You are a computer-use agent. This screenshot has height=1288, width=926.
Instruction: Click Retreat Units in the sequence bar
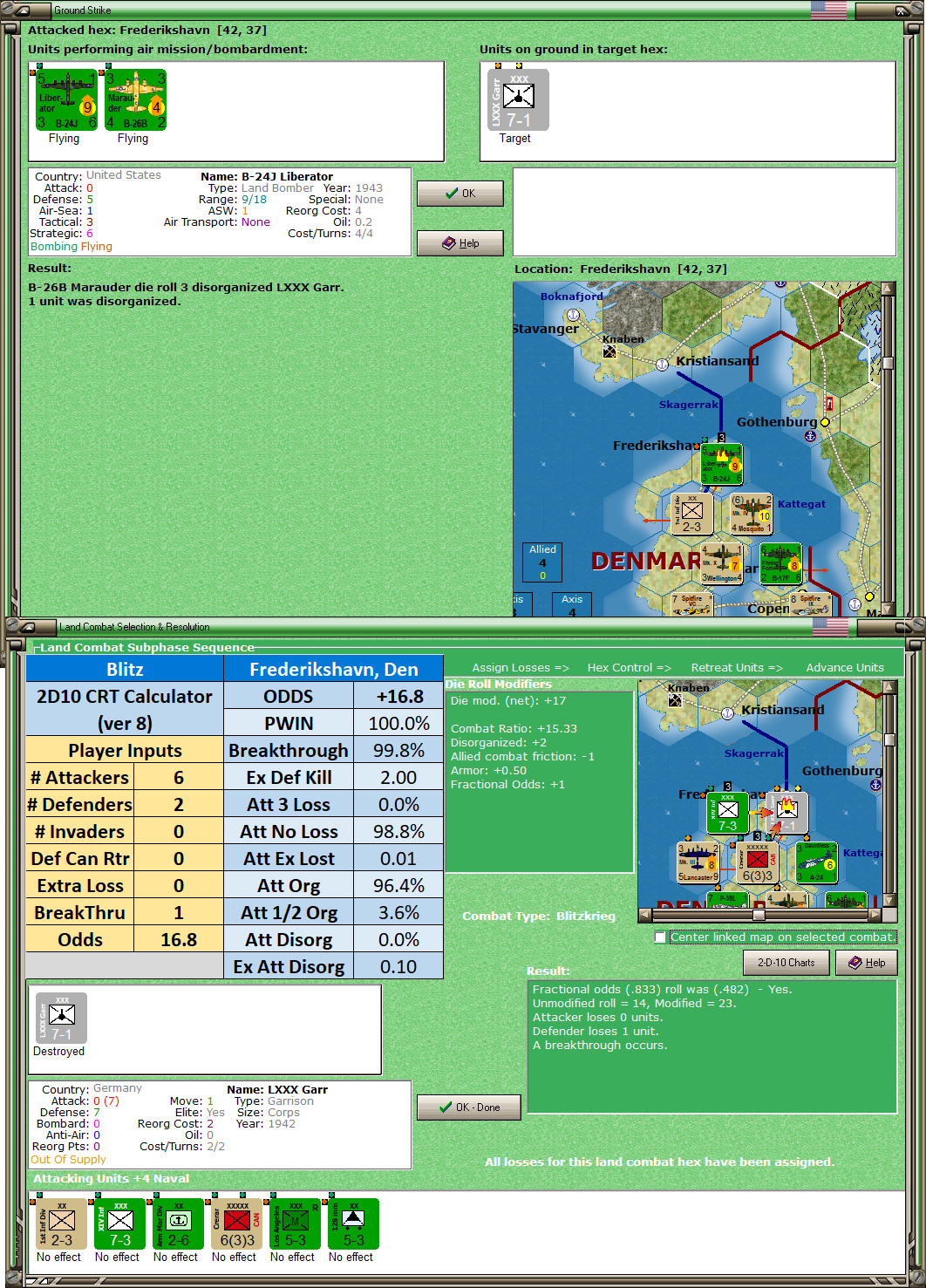(x=736, y=667)
